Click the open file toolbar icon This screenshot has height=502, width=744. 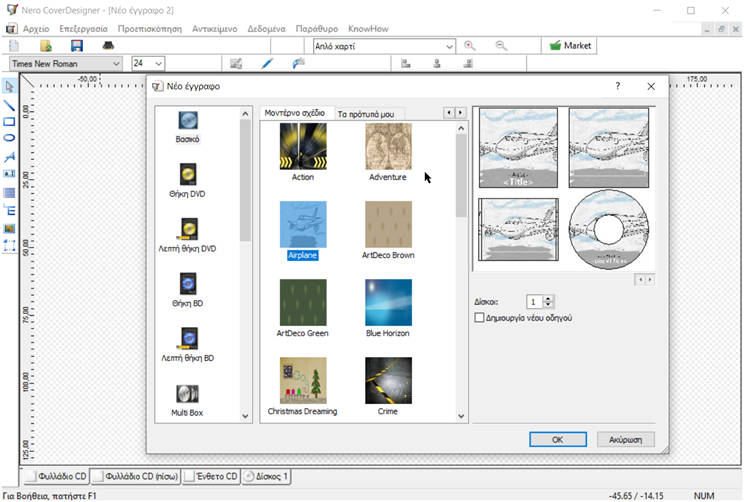pyautogui.click(x=46, y=46)
